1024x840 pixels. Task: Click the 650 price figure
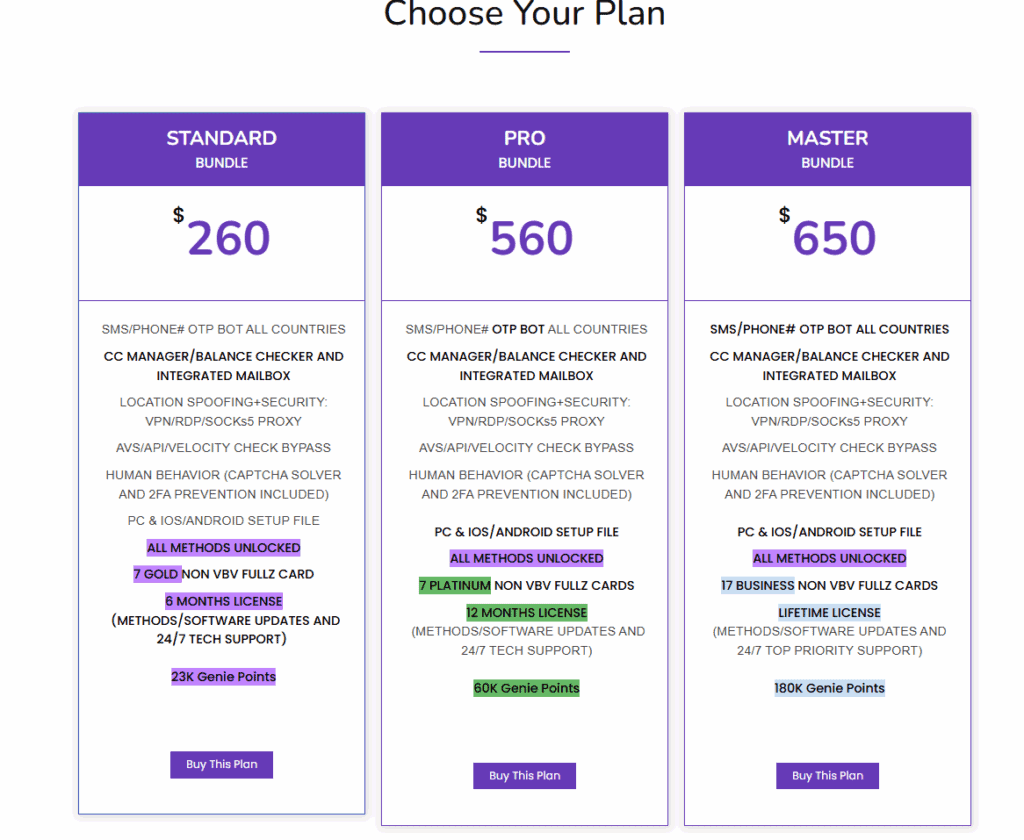[x=834, y=239]
